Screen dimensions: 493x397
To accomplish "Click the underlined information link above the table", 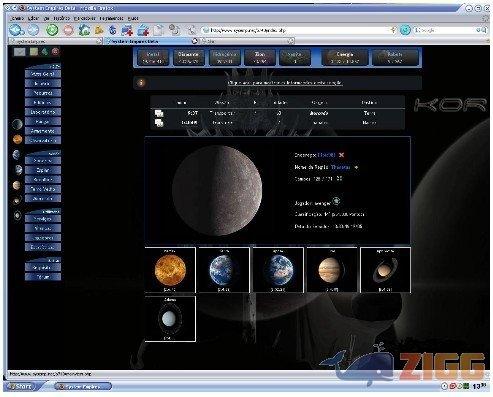I will click(285, 83).
